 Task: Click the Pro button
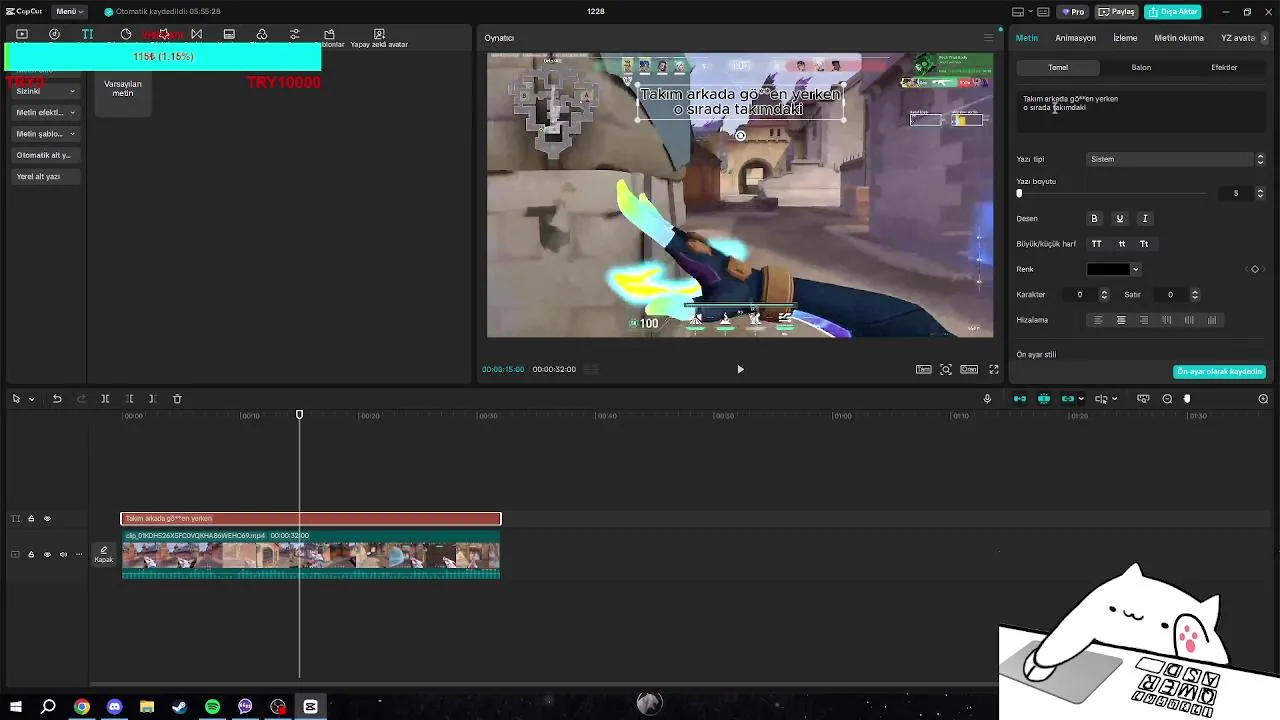1073,12
